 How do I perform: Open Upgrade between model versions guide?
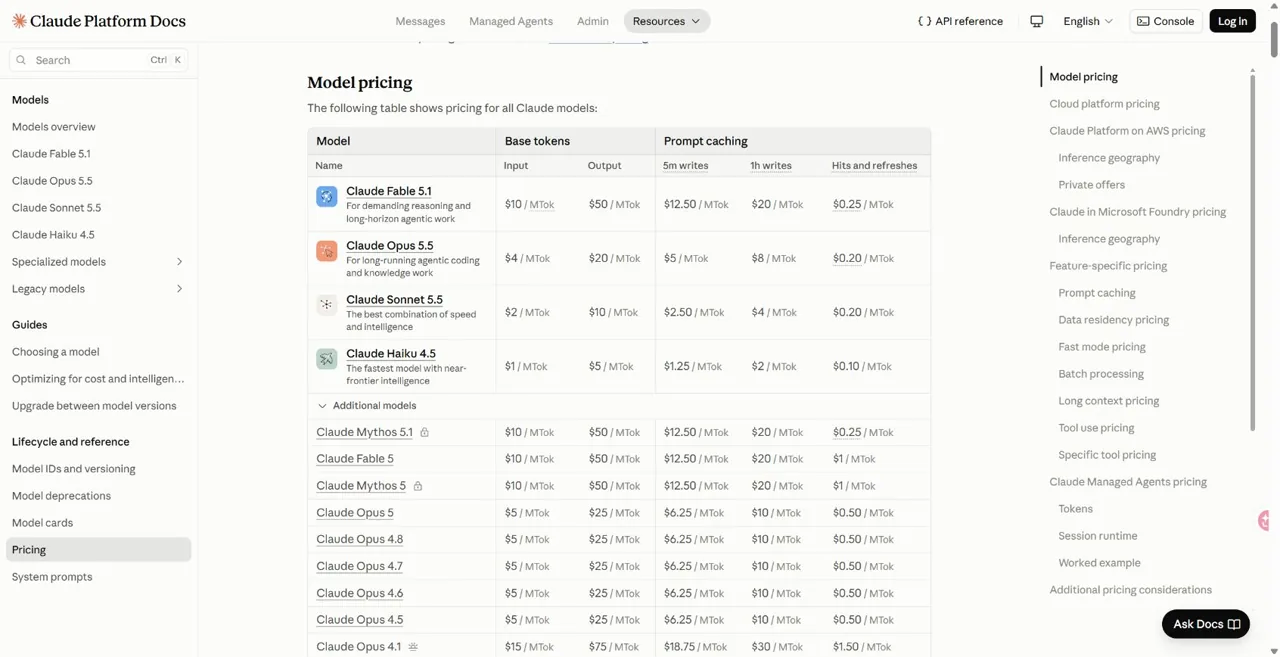[94, 406]
